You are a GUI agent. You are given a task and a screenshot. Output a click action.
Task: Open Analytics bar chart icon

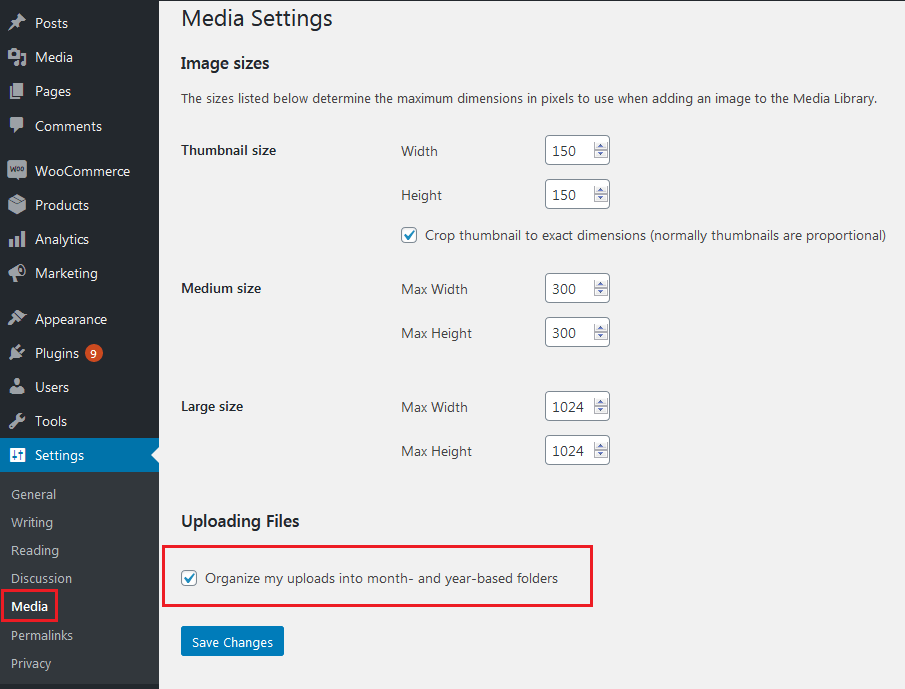(x=17, y=239)
